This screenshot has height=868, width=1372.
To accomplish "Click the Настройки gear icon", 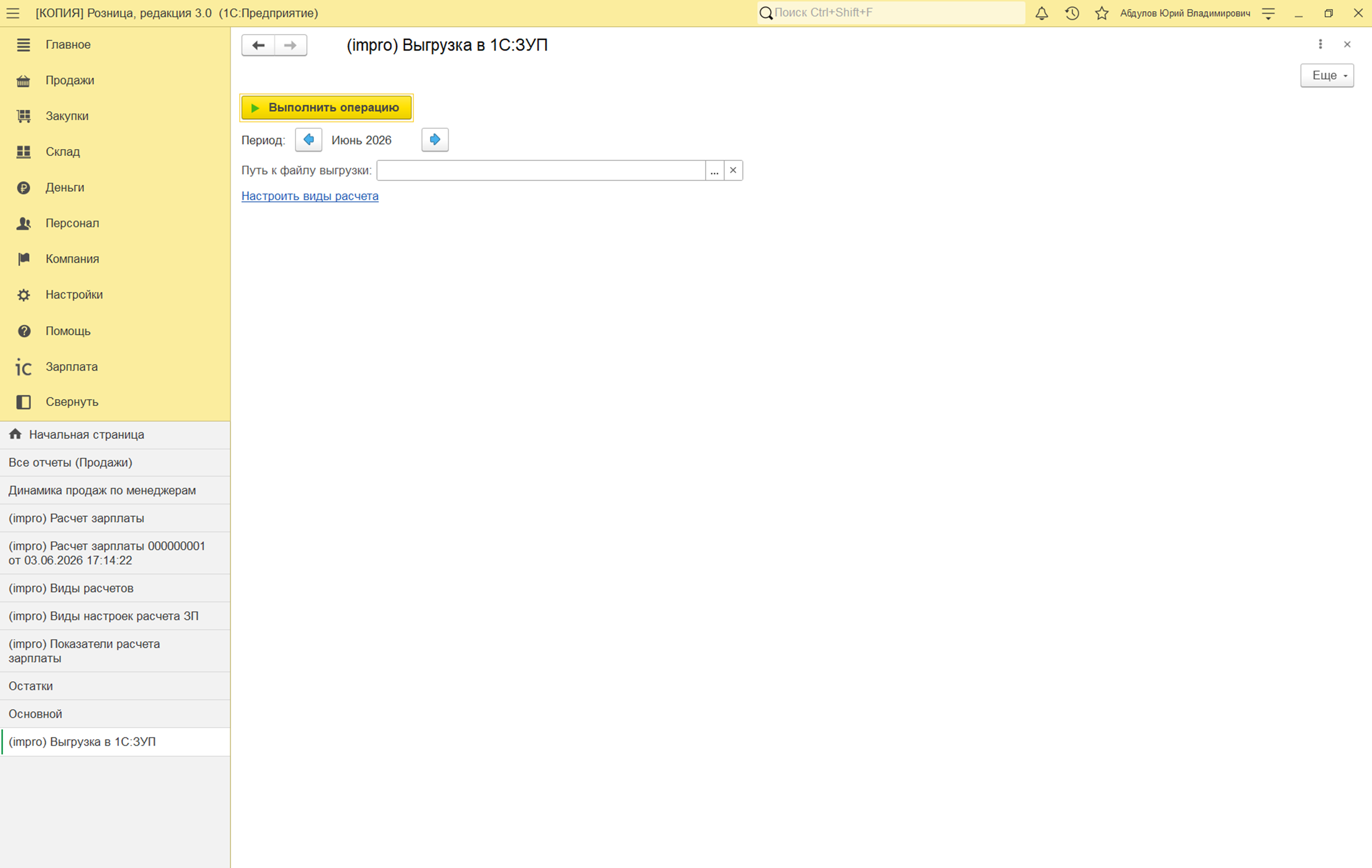I will click(23, 295).
